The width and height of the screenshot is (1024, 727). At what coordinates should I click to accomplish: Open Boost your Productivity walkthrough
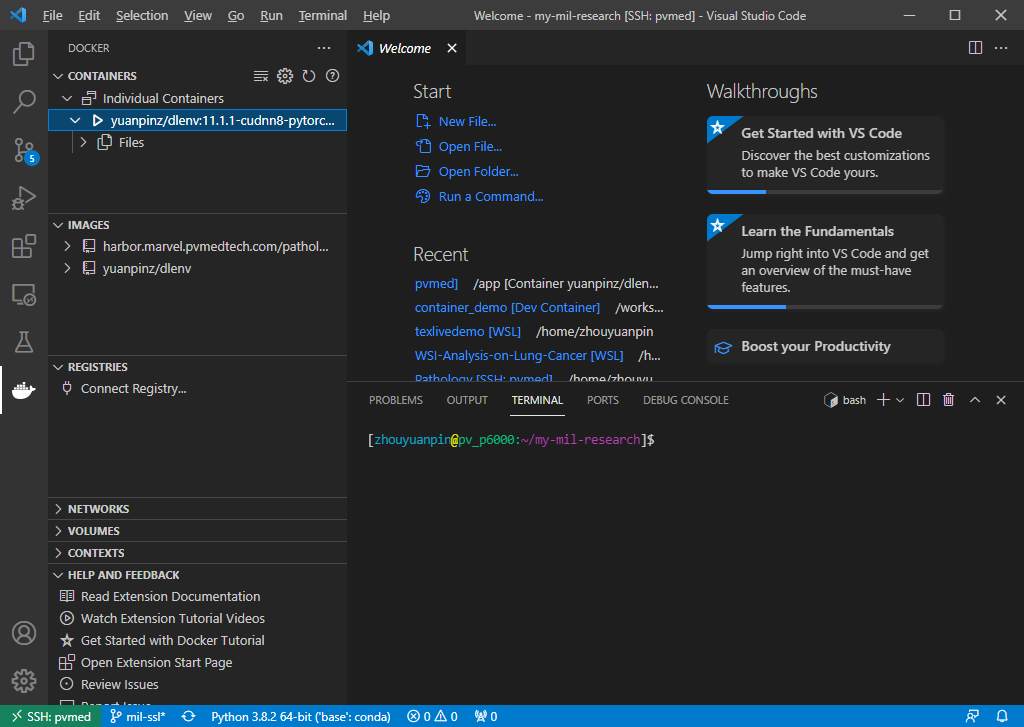tap(825, 346)
